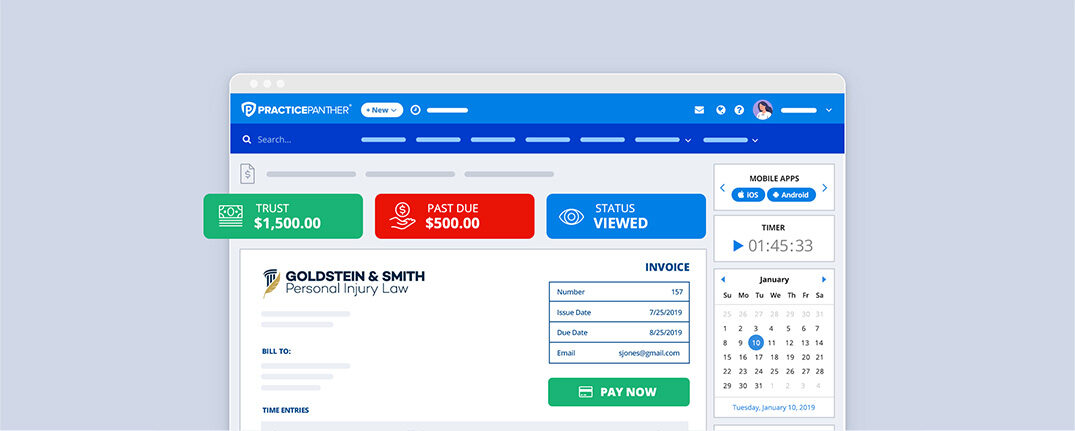
Task: Go to previous month in calendar
Action: click(x=723, y=280)
